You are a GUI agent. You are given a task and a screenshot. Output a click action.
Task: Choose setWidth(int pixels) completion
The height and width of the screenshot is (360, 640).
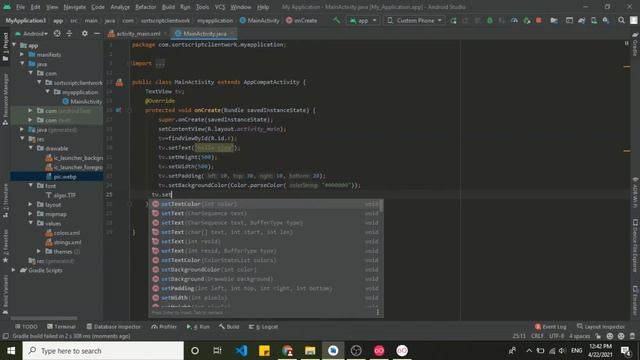265,298
